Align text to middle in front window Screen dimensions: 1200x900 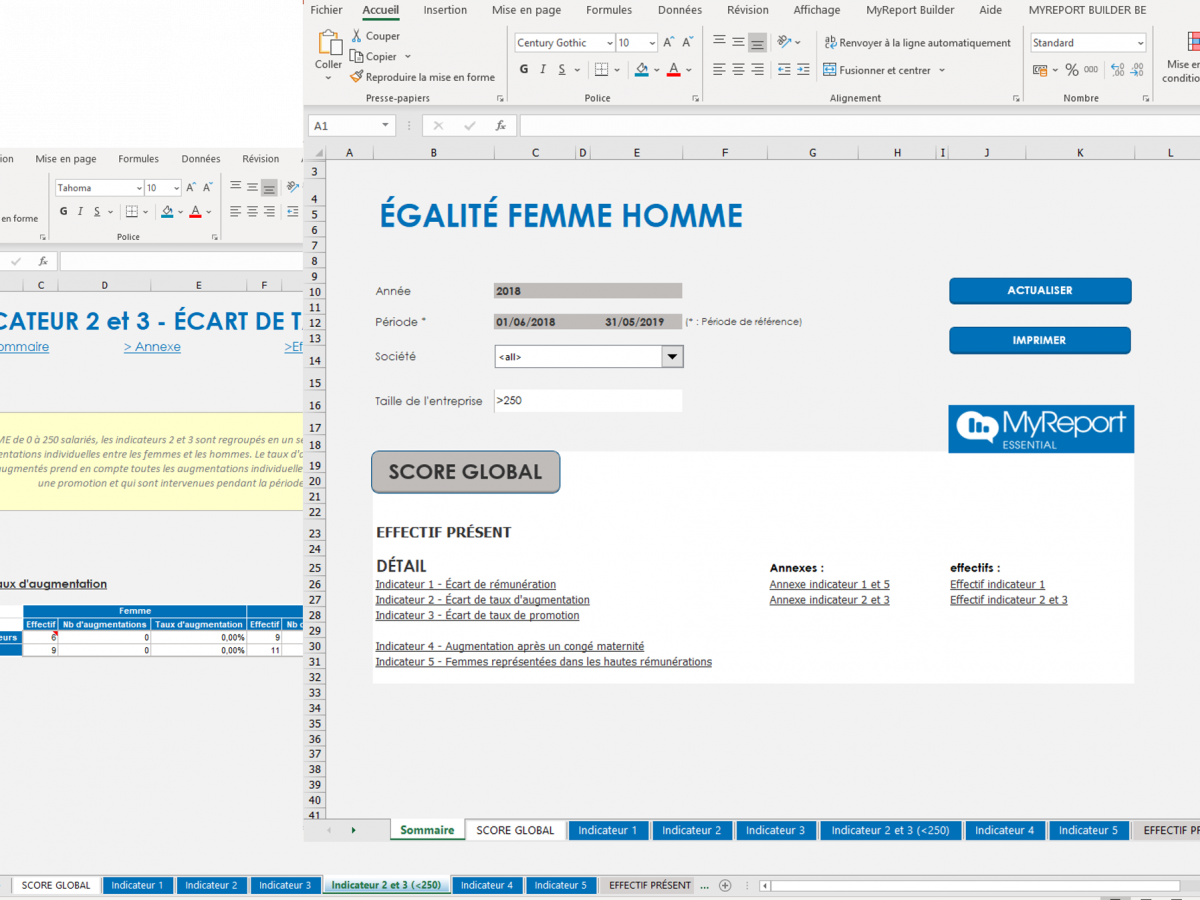[738, 43]
